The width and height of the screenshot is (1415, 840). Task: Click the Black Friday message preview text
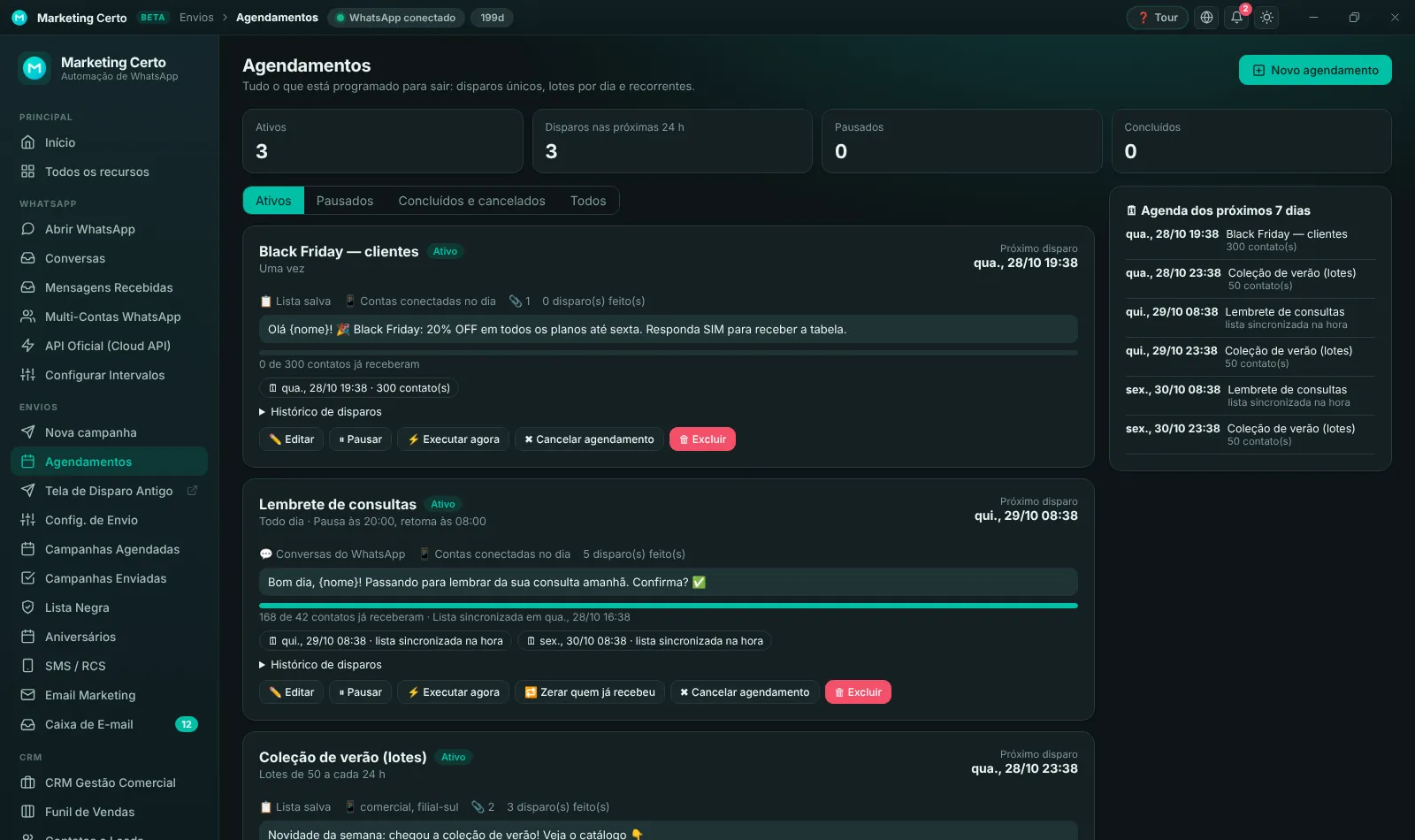669,329
